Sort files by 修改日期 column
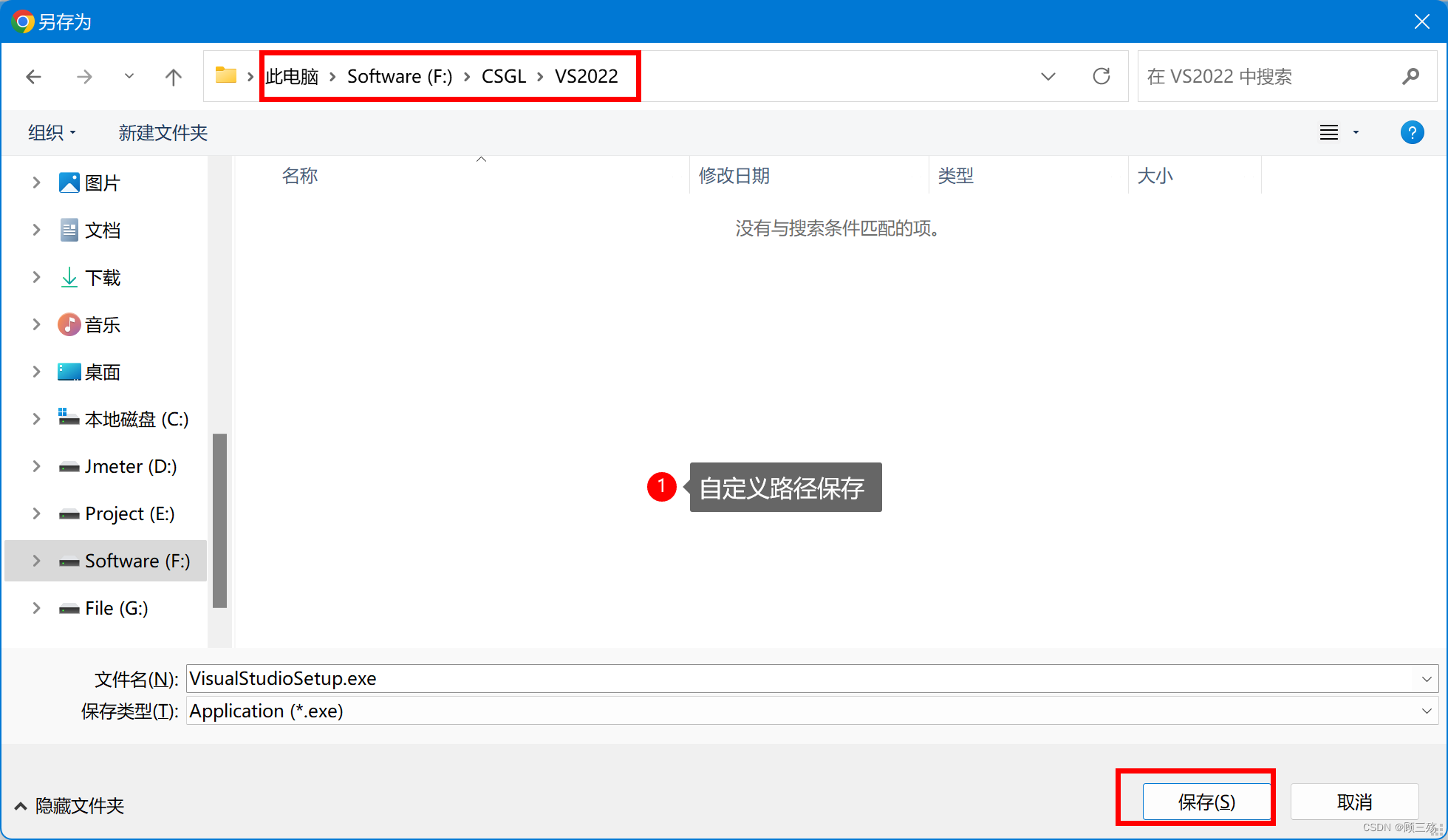The height and width of the screenshot is (840, 1448). point(734,175)
